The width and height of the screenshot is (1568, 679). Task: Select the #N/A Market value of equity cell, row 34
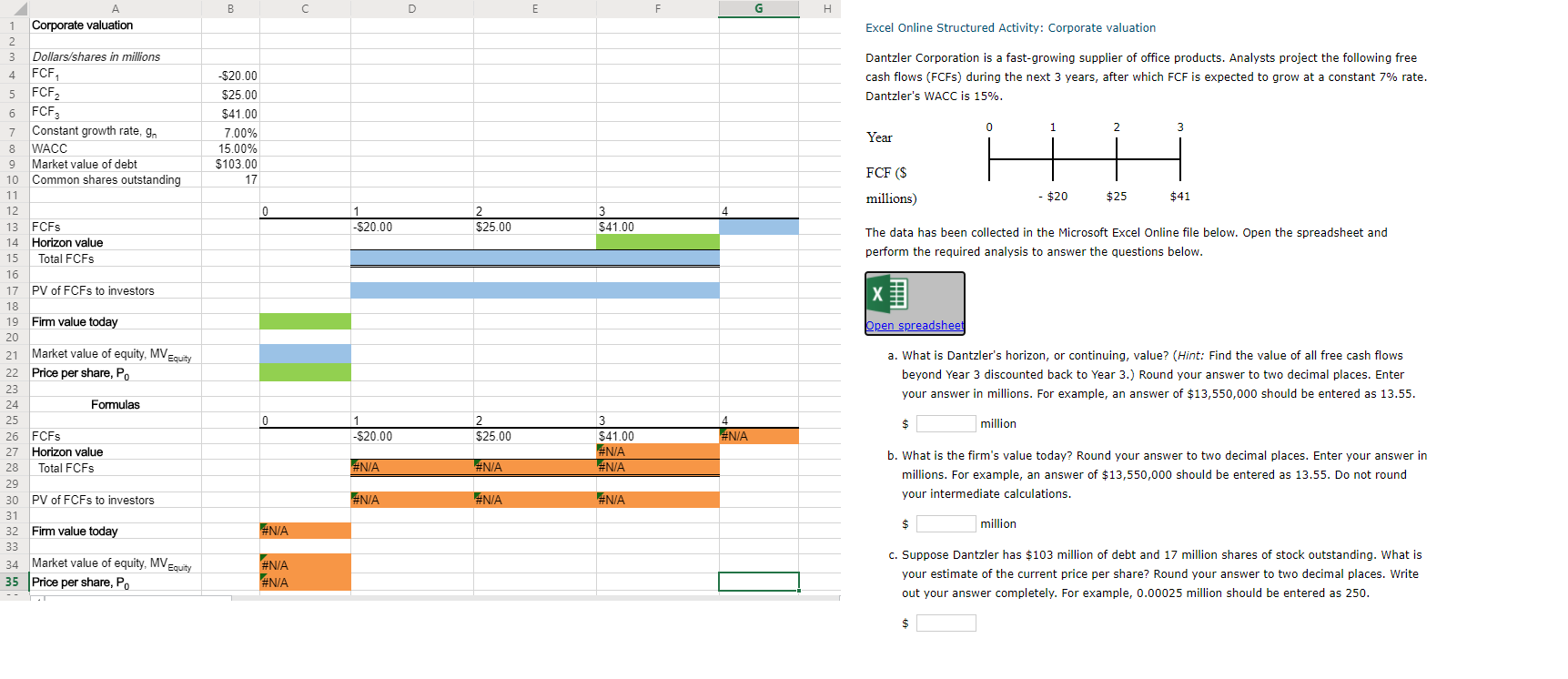[x=305, y=564]
